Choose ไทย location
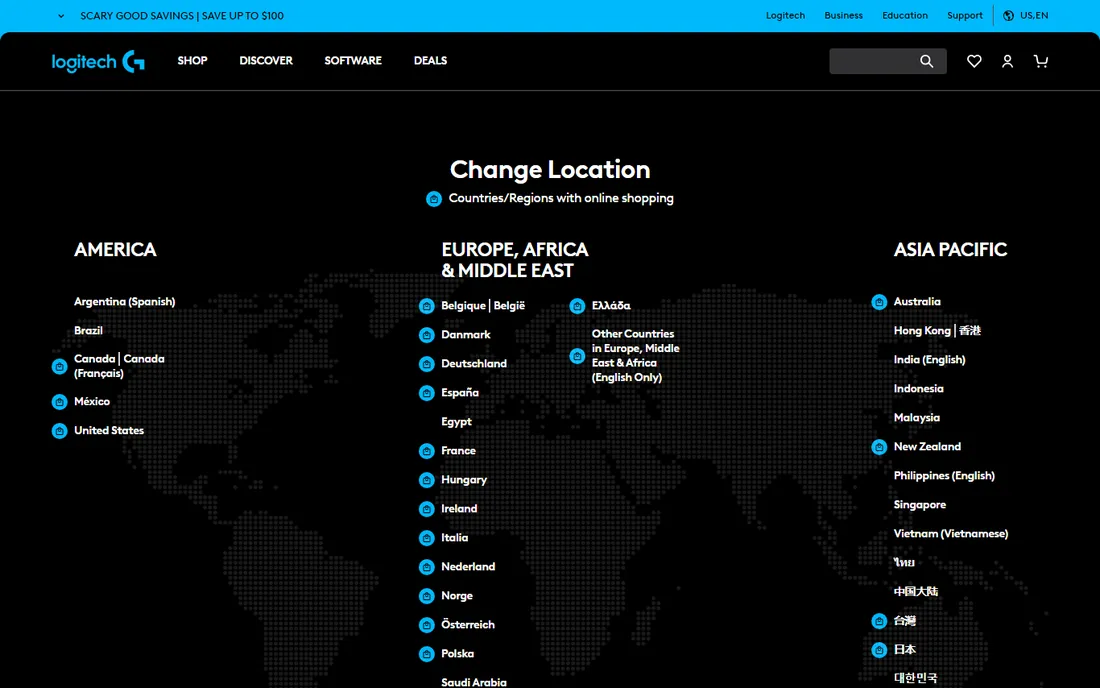 (904, 562)
